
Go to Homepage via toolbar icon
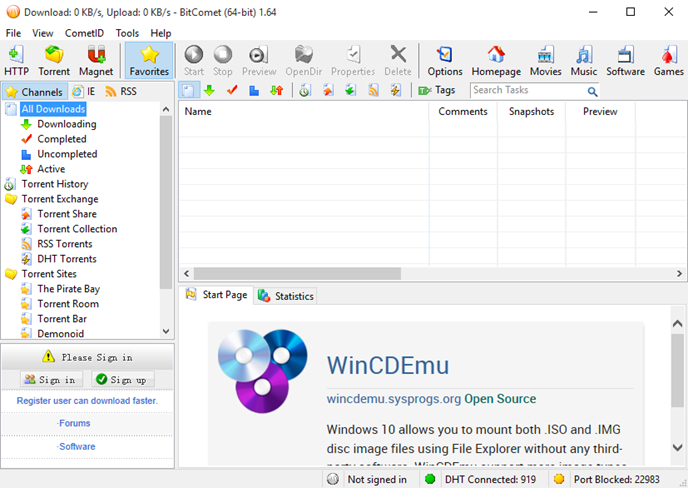pos(496,61)
